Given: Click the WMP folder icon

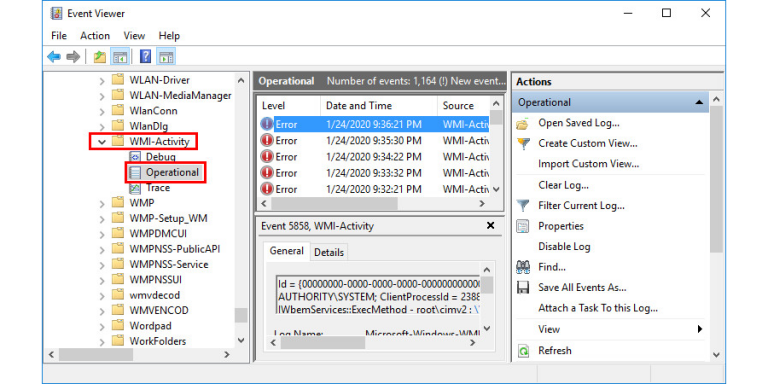Looking at the screenshot, I should coord(118,202).
